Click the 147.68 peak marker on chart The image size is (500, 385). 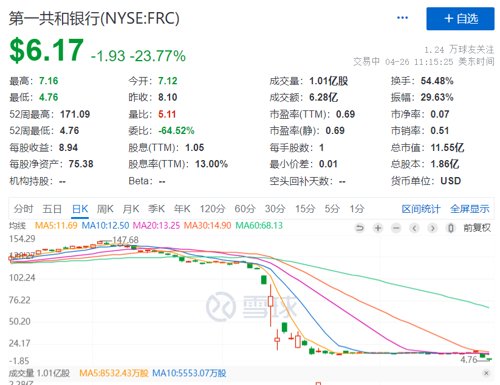tap(125, 240)
